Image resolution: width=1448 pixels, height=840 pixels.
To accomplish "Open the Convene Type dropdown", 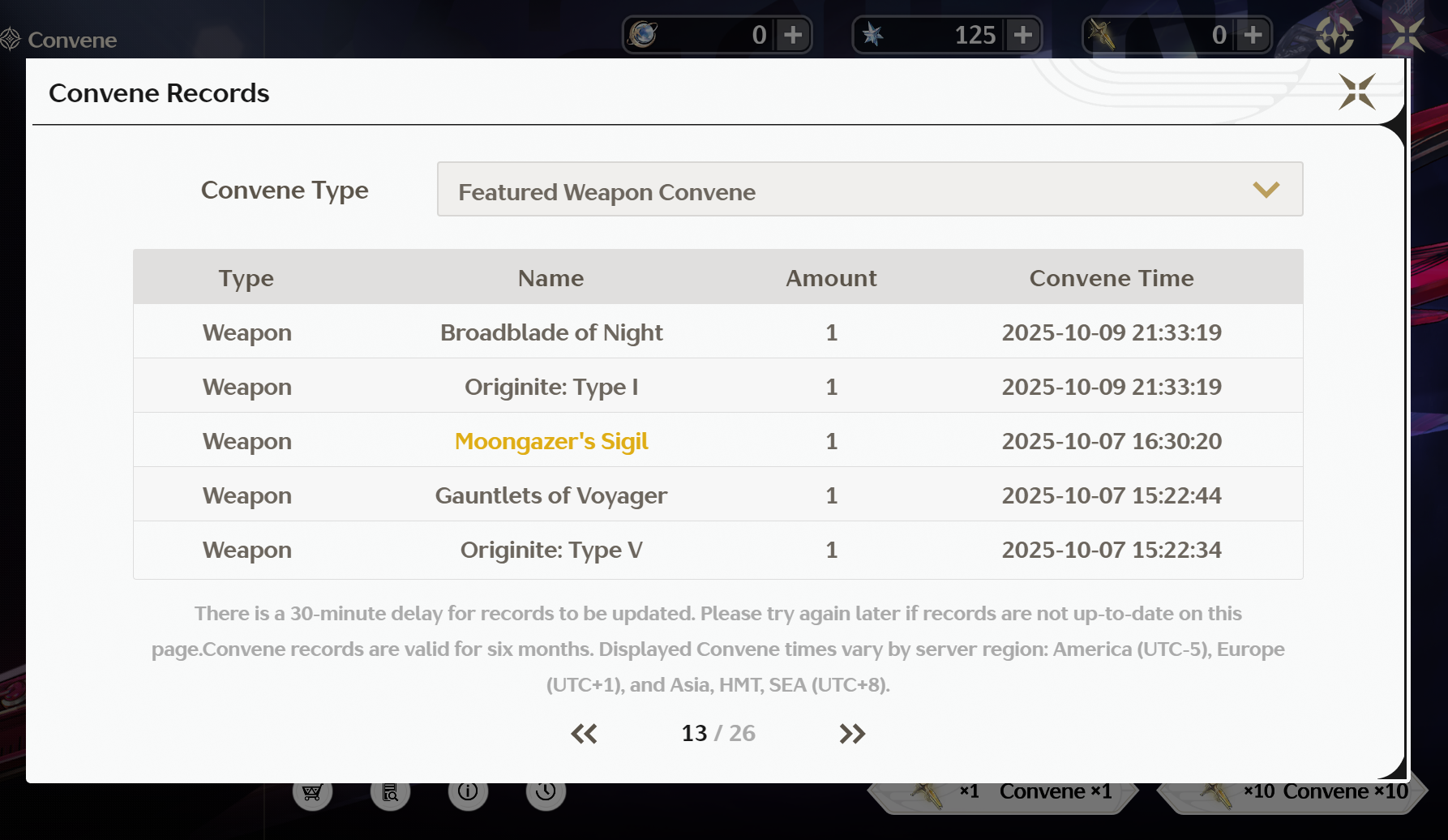I will pos(870,189).
